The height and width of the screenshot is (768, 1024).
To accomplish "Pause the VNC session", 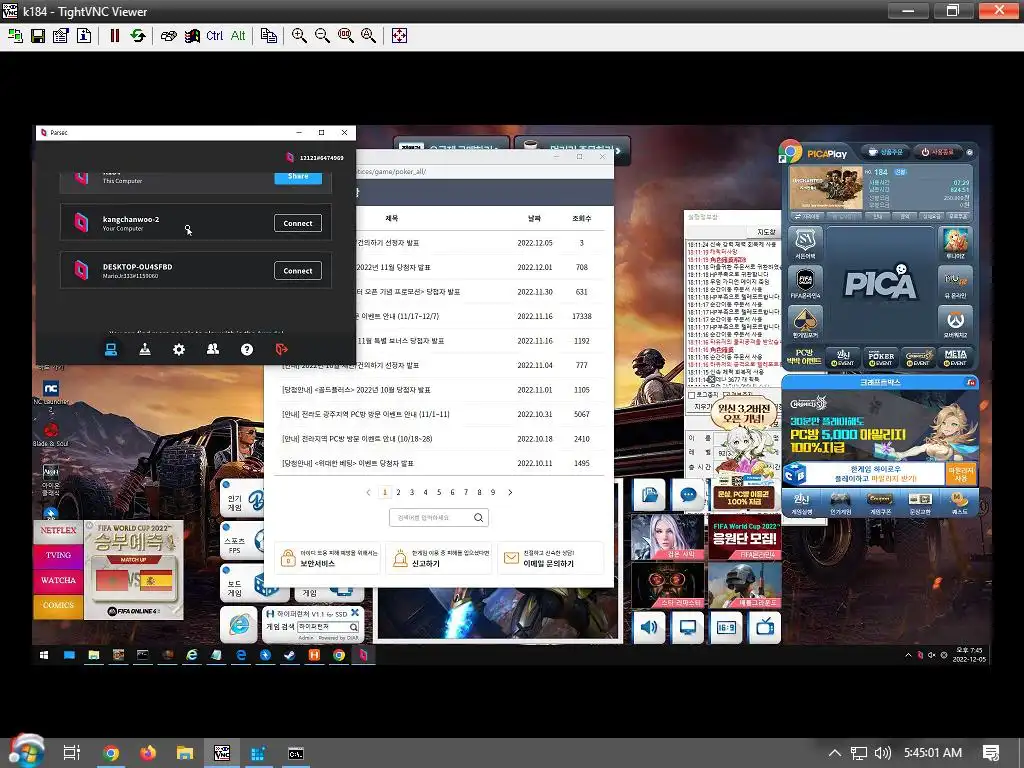I will pyautogui.click(x=114, y=36).
